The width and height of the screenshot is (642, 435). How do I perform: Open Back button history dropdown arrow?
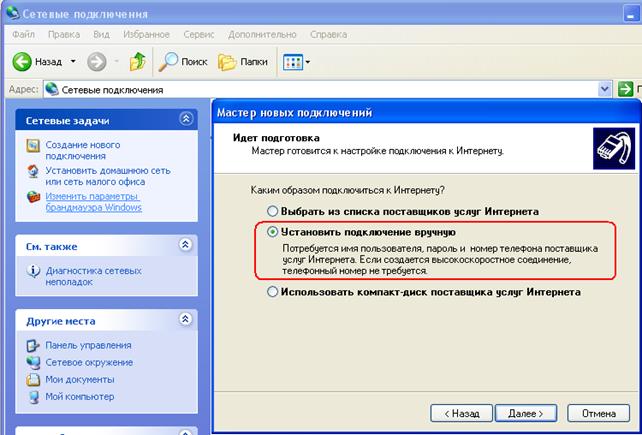[73, 62]
